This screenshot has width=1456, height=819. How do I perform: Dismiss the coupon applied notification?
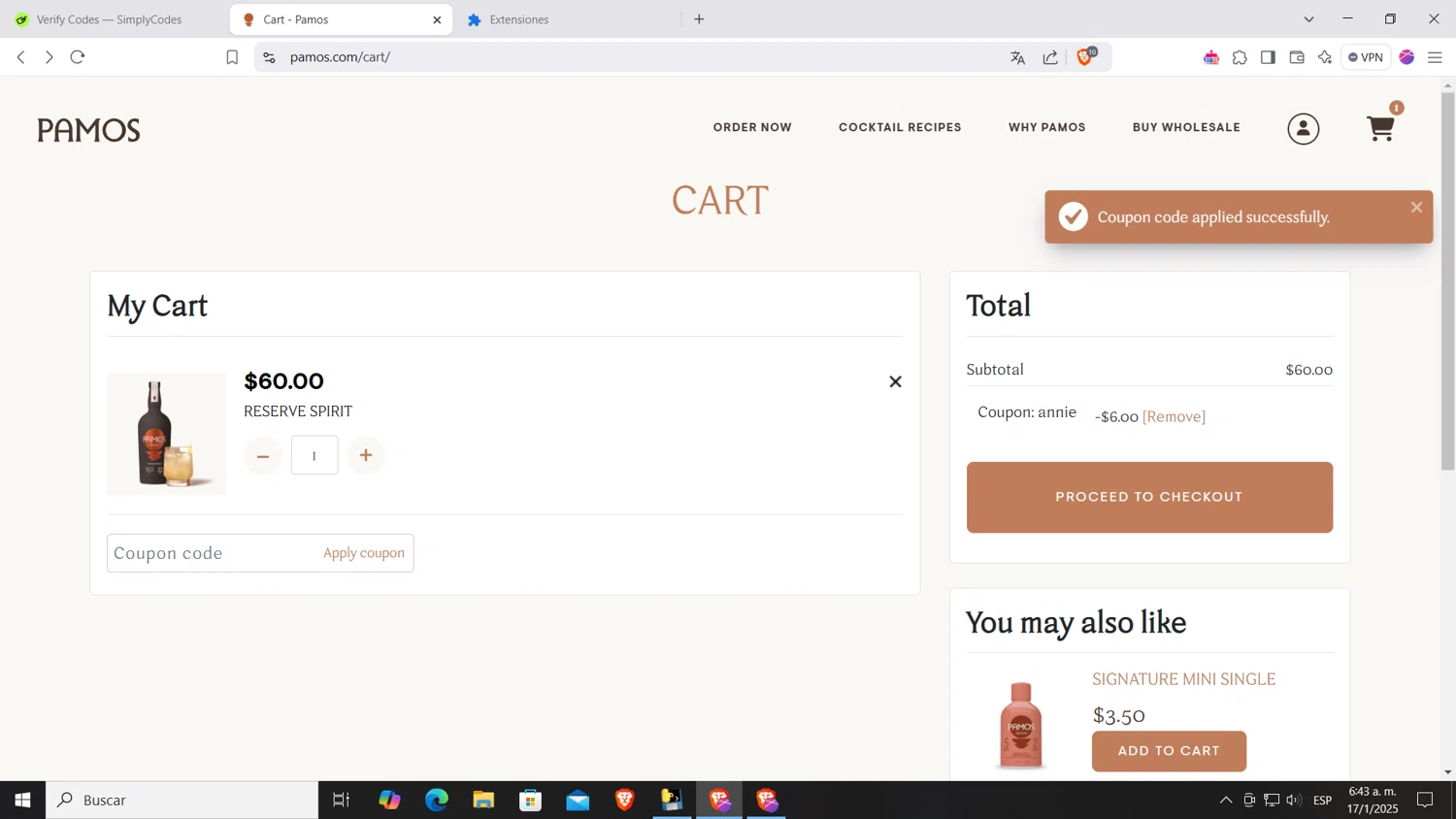coord(1416,207)
